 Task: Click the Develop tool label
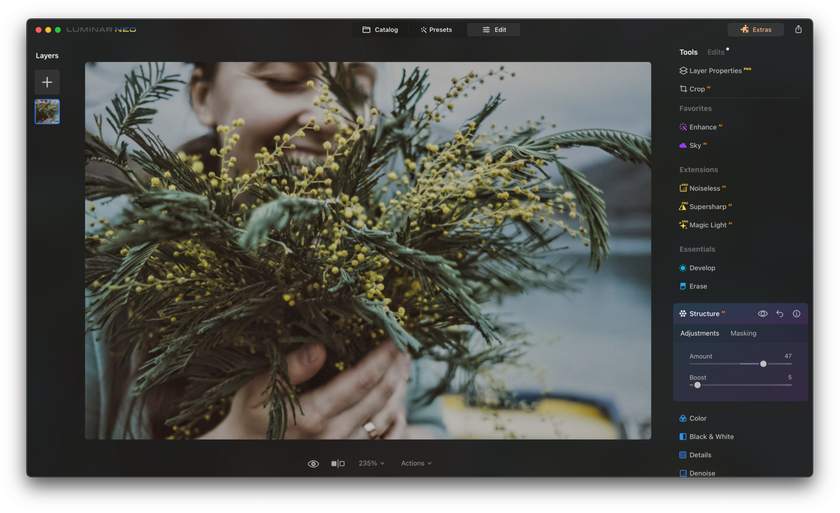click(702, 268)
